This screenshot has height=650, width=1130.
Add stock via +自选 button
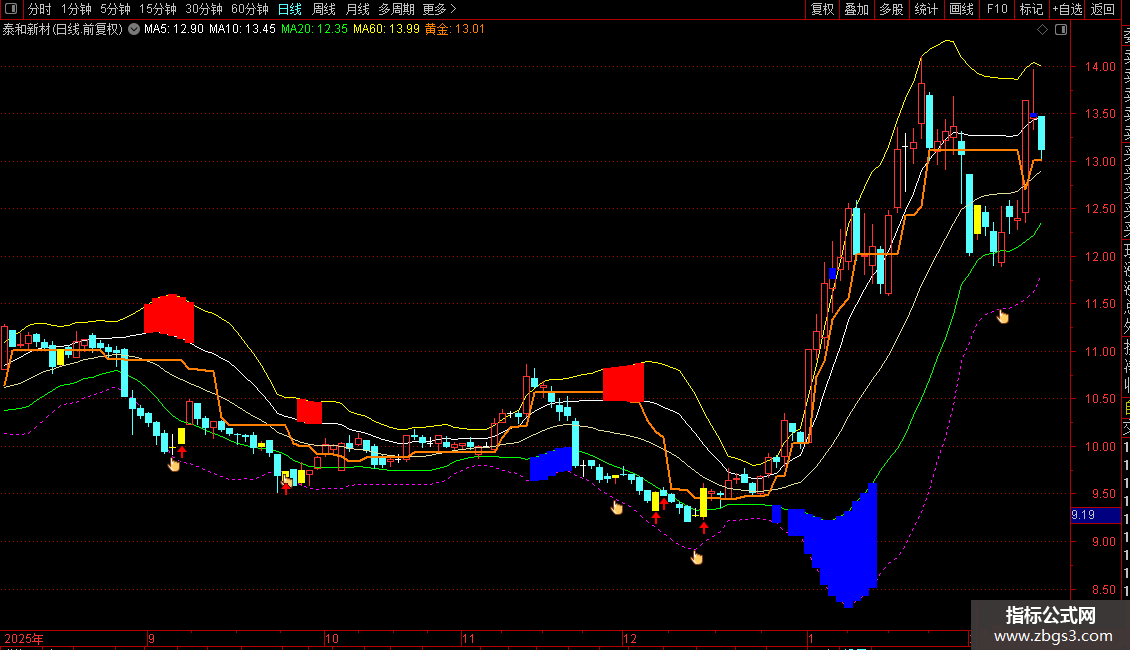coord(1067,9)
